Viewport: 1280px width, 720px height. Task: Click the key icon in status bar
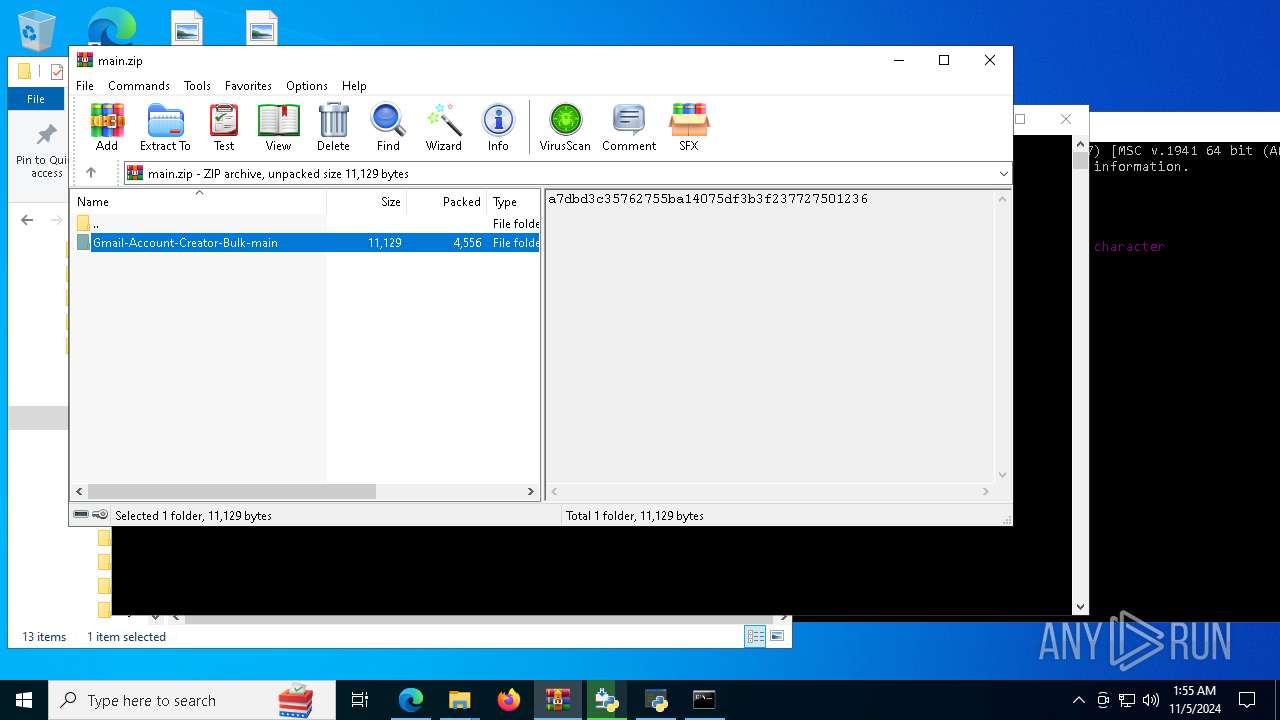tap(100, 515)
